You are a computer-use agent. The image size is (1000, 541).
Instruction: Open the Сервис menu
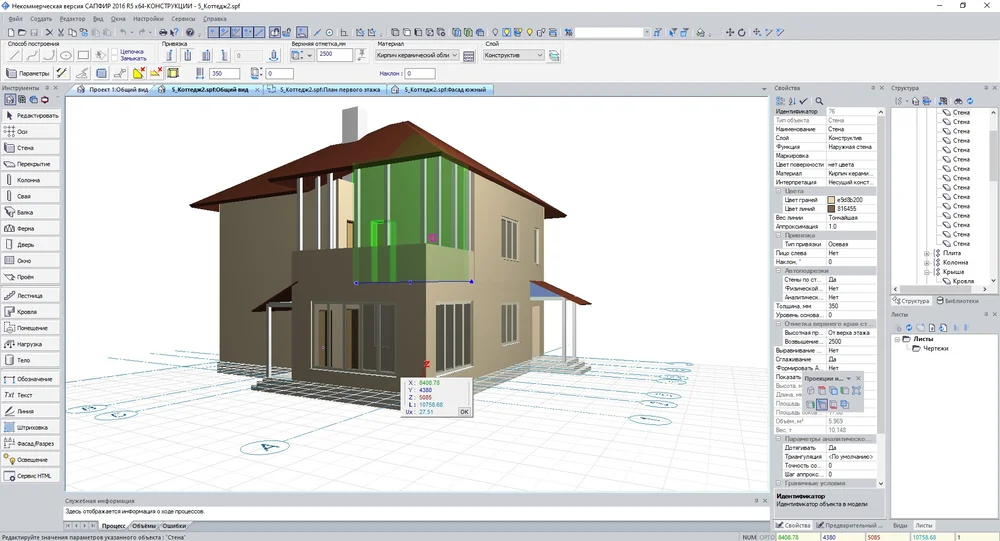coord(184,19)
